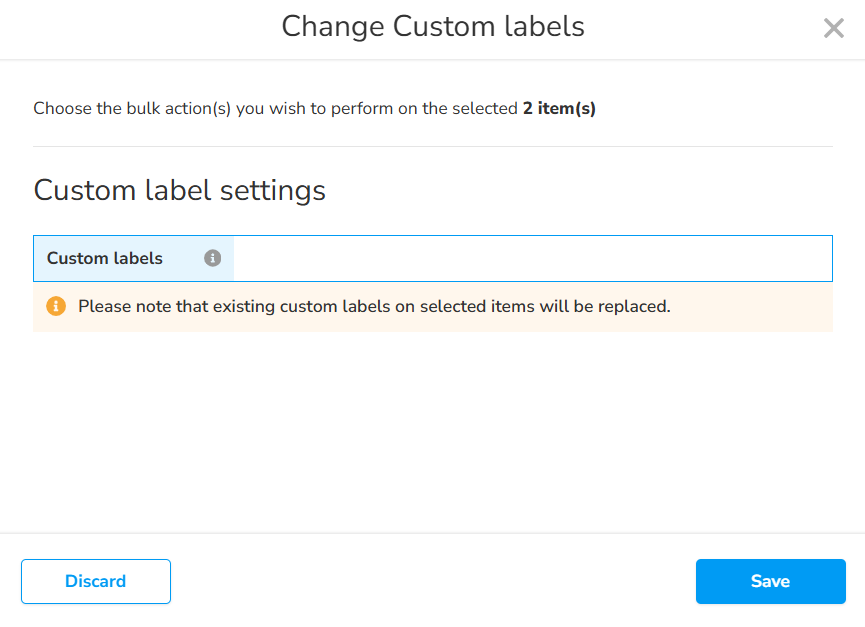Click the empty dialog body below the notice
Viewport: 865px width, 627px height.
pos(432,430)
